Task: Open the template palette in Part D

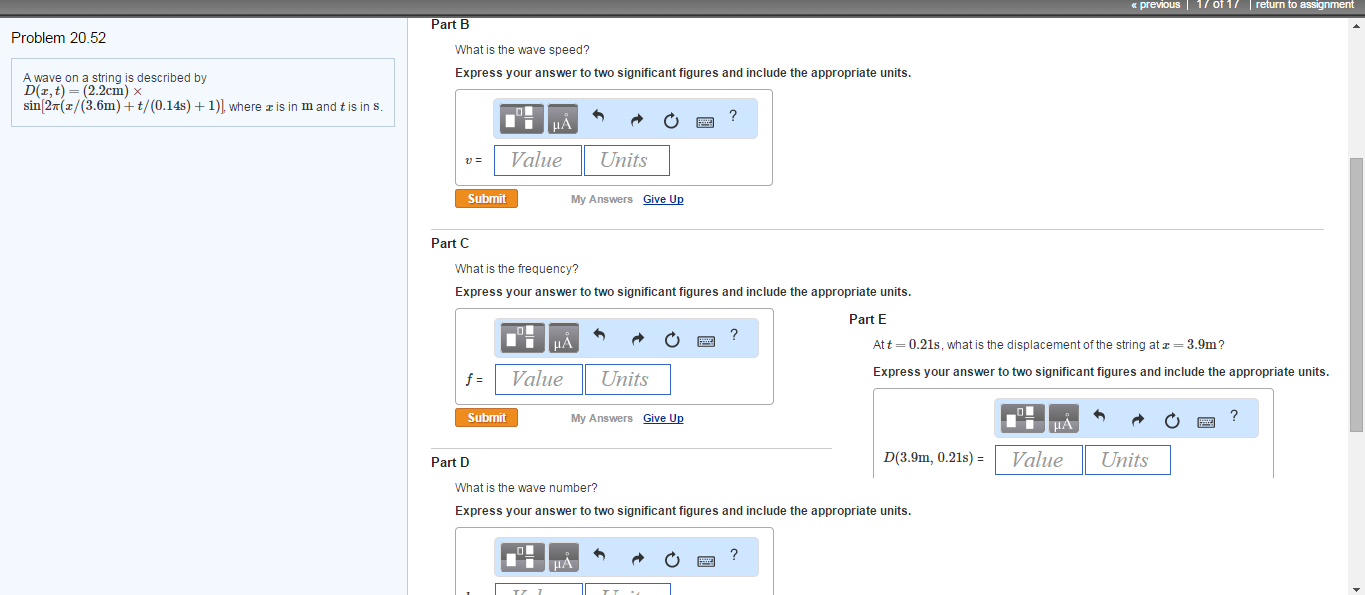Action: [519, 557]
